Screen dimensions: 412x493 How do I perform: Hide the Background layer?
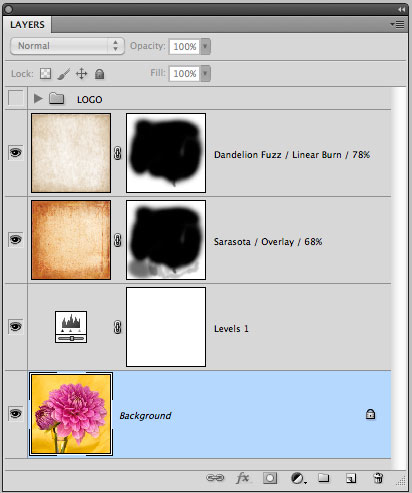[x=16, y=414]
